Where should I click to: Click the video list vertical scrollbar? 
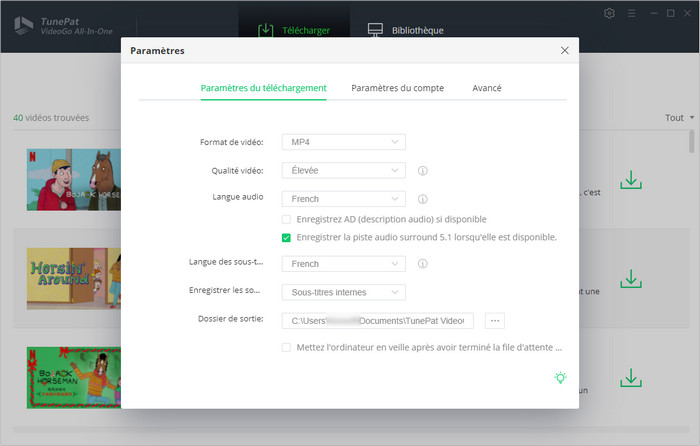pos(691,142)
